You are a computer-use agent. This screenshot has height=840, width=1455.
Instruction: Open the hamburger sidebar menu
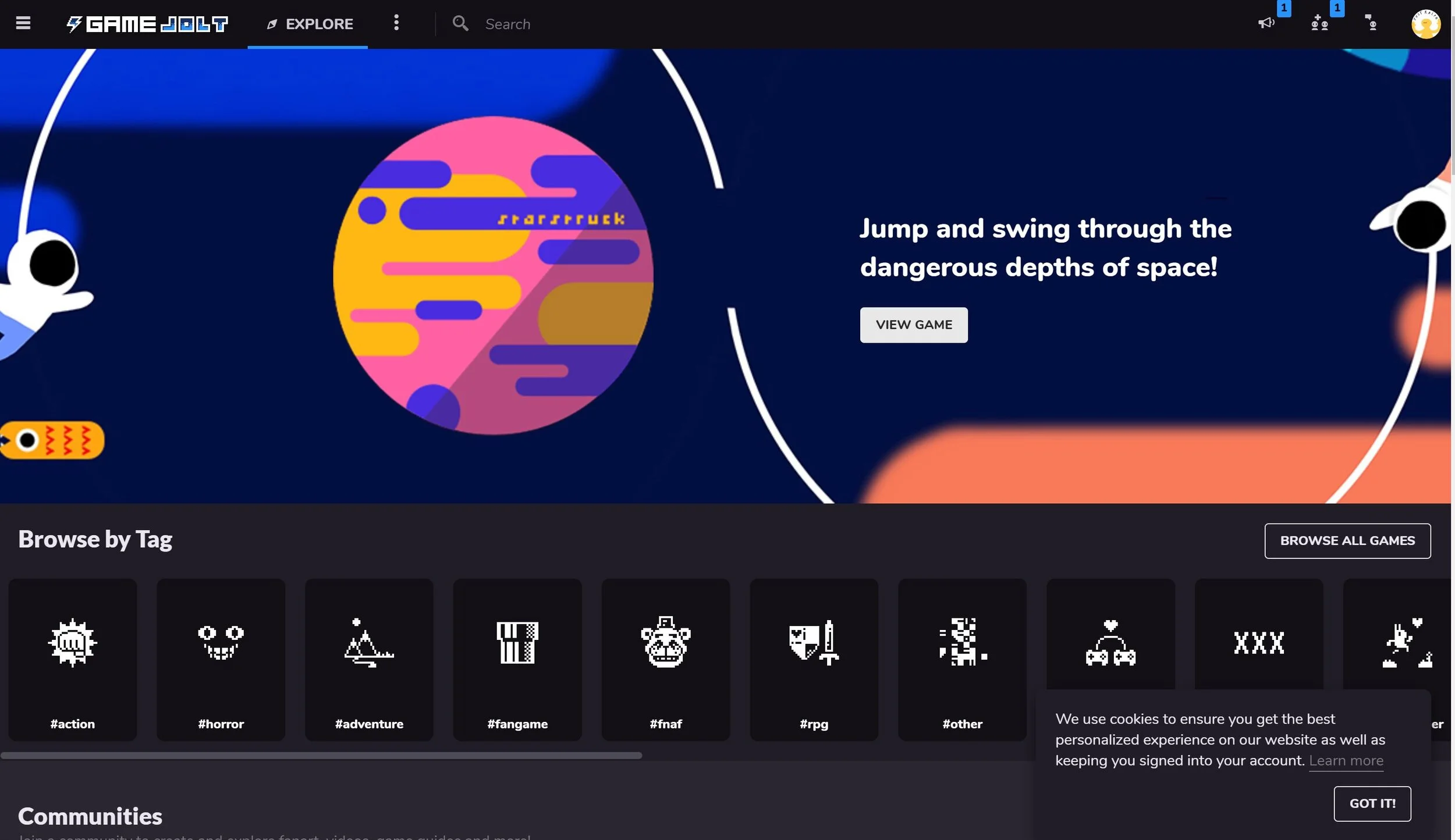(23, 23)
